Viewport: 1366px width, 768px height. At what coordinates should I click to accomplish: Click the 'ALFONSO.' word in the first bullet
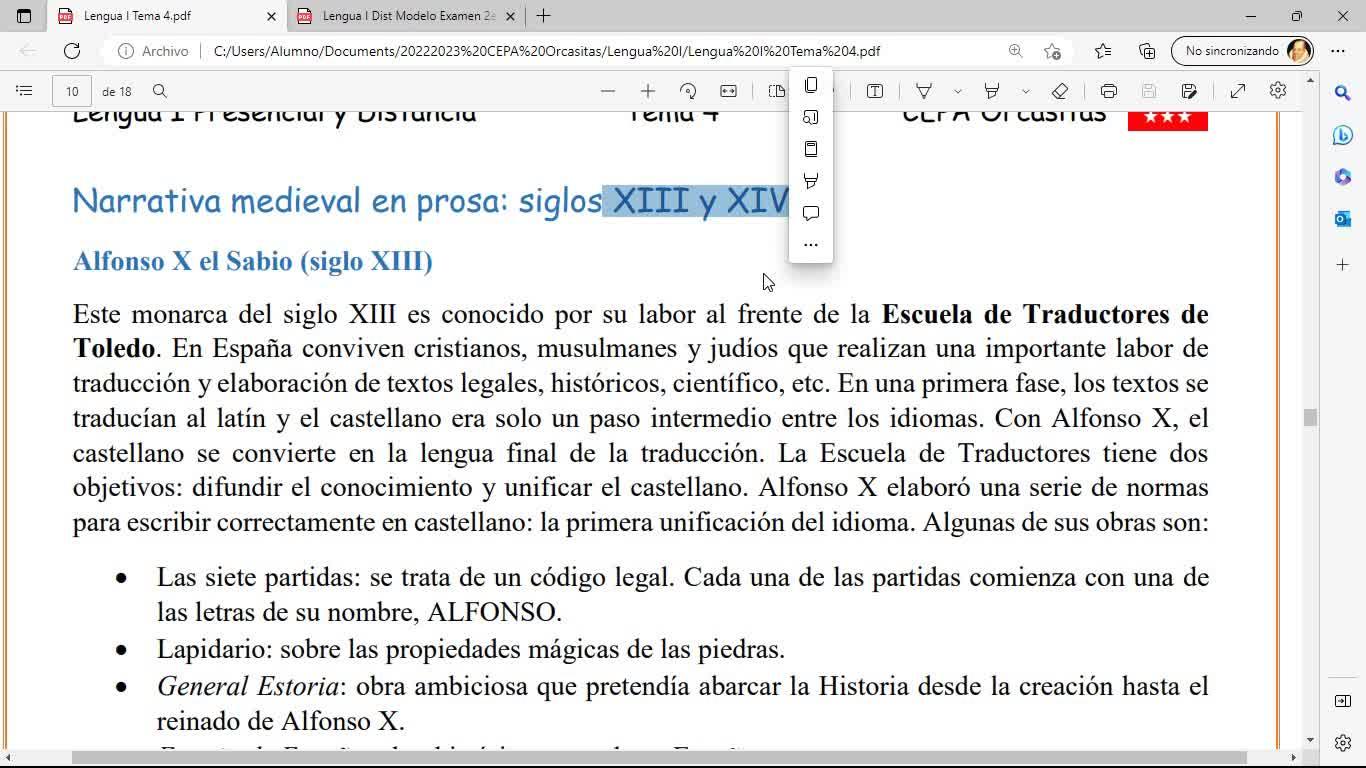click(494, 612)
